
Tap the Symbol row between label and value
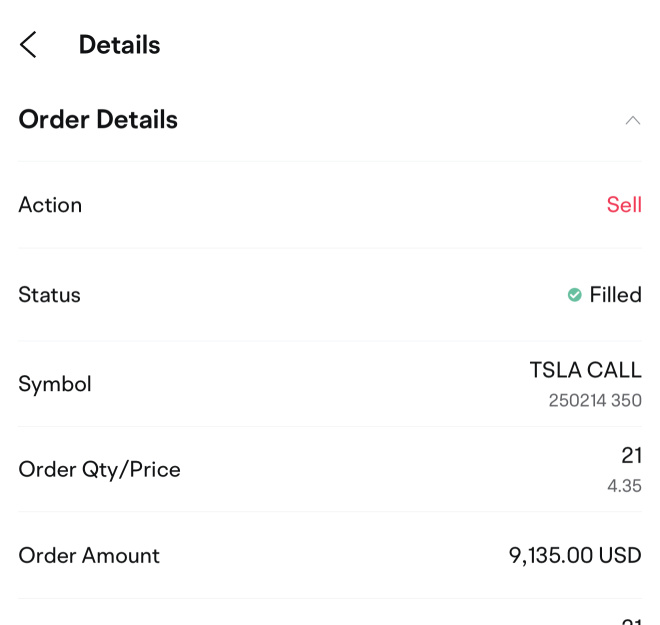(310, 384)
